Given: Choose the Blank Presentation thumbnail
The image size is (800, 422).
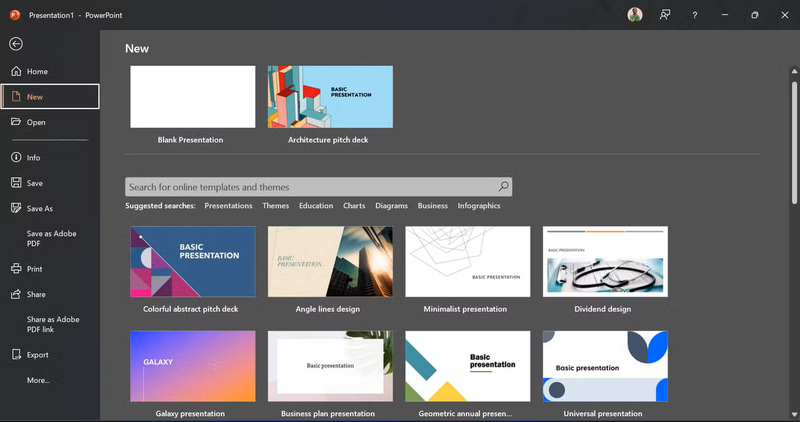Looking at the screenshot, I should tap(193, 97).
